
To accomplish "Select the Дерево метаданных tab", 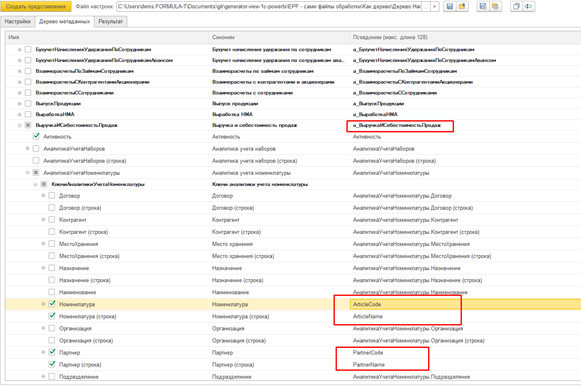I will tap(64, 22).
